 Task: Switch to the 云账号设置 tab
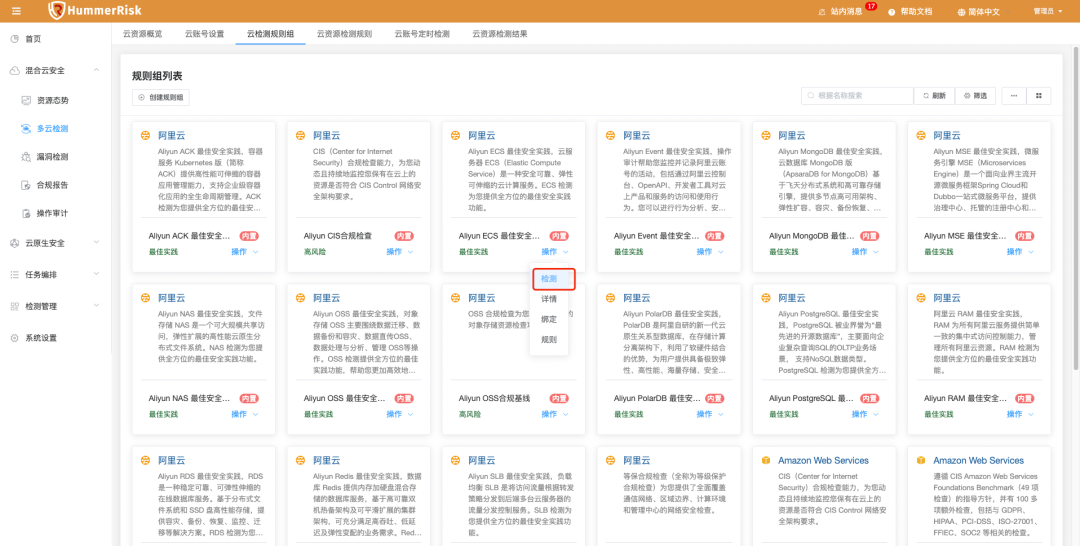click(205, 33)
